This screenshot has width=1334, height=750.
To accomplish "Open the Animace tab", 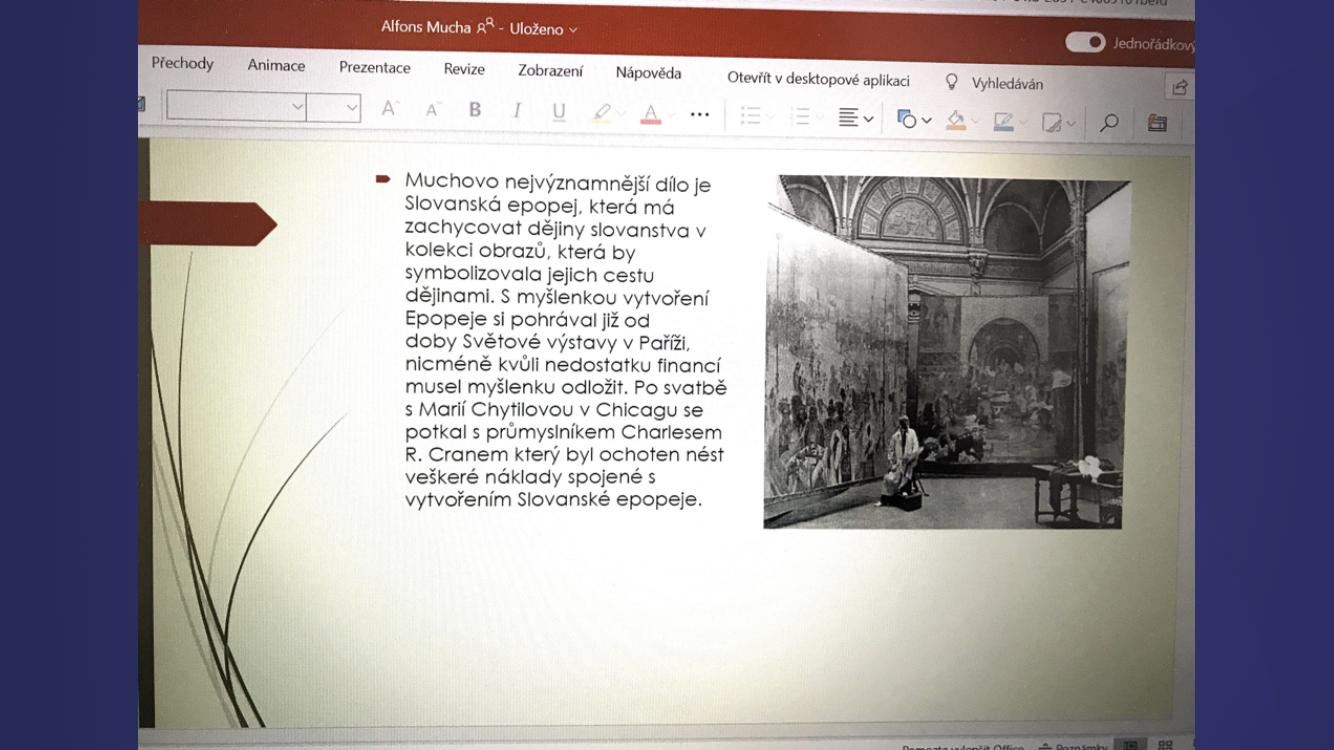I will tap(276, 65).
